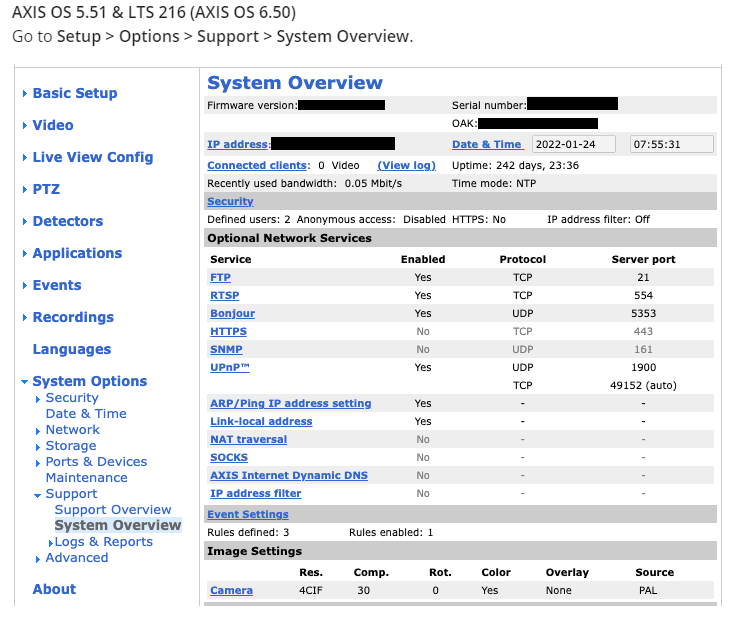
Task: Open the Languages page
Action: coord(72,349)
